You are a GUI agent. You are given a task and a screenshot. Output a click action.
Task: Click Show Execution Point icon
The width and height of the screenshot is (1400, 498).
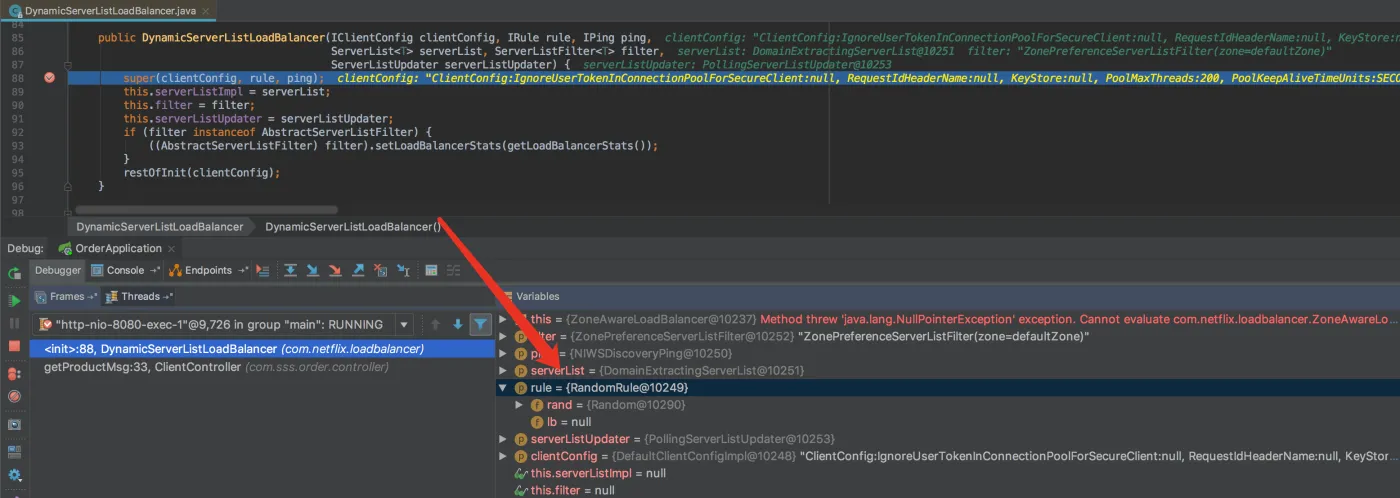coord(263,270)
